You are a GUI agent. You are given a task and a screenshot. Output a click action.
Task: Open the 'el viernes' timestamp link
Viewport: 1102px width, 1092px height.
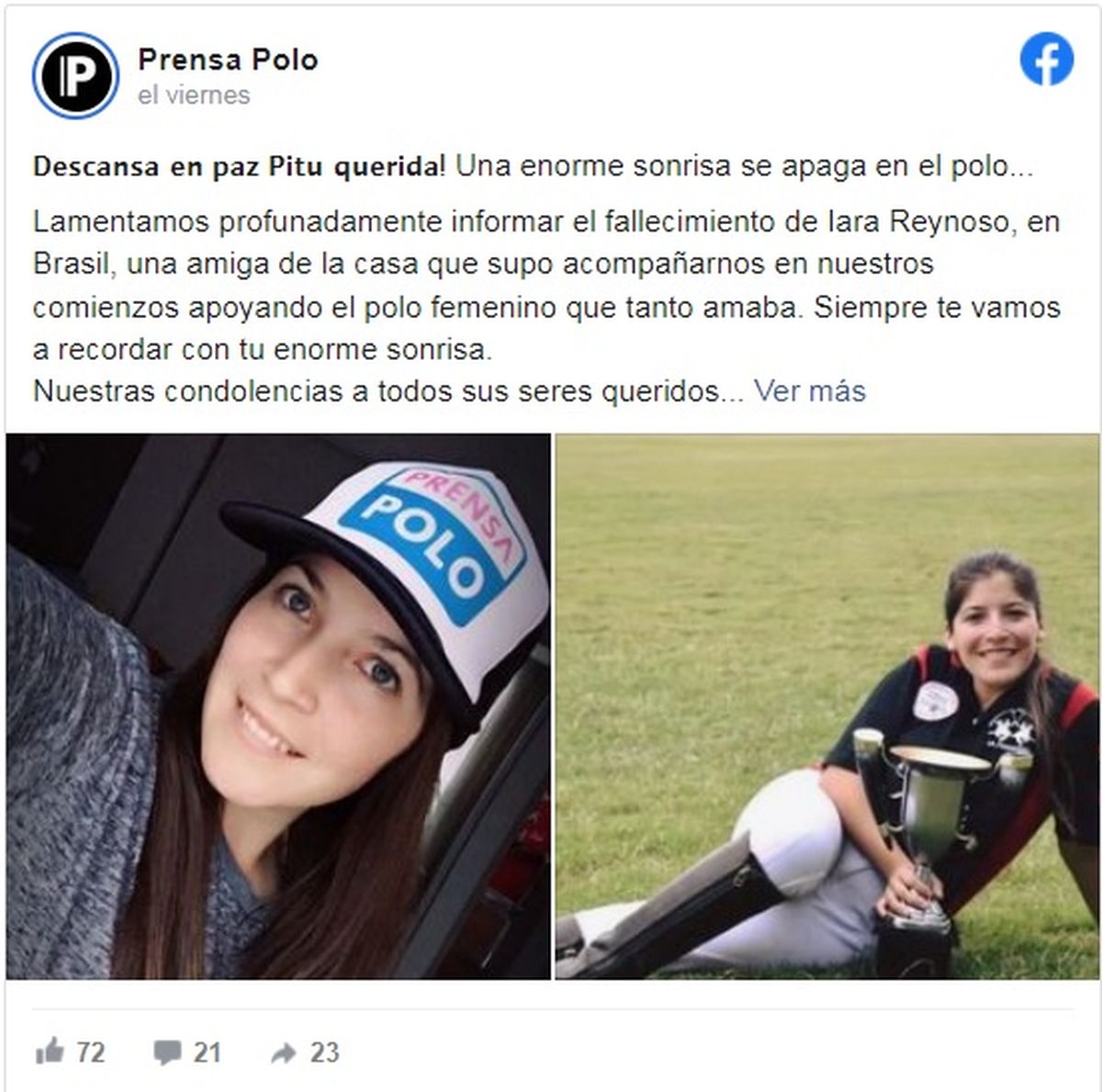pyautogui.click(x=194, y=96)
